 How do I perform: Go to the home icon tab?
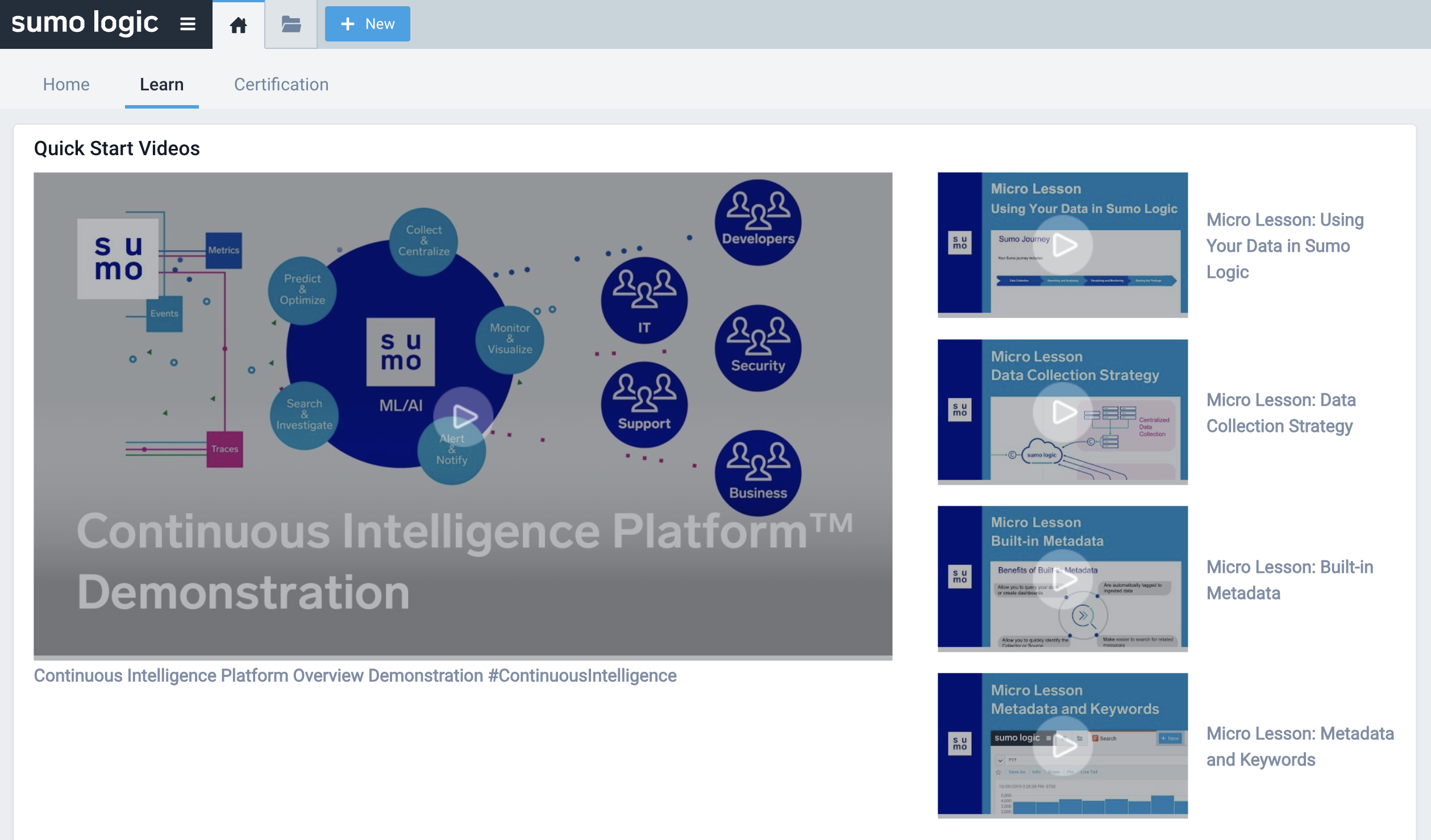tap(238, 24)
